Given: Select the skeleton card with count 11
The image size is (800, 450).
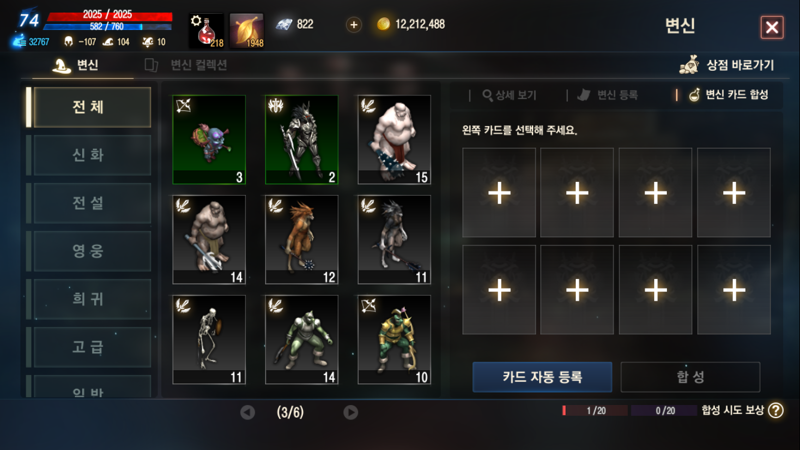Looking at the screenshot, I should tap(209, 340).
